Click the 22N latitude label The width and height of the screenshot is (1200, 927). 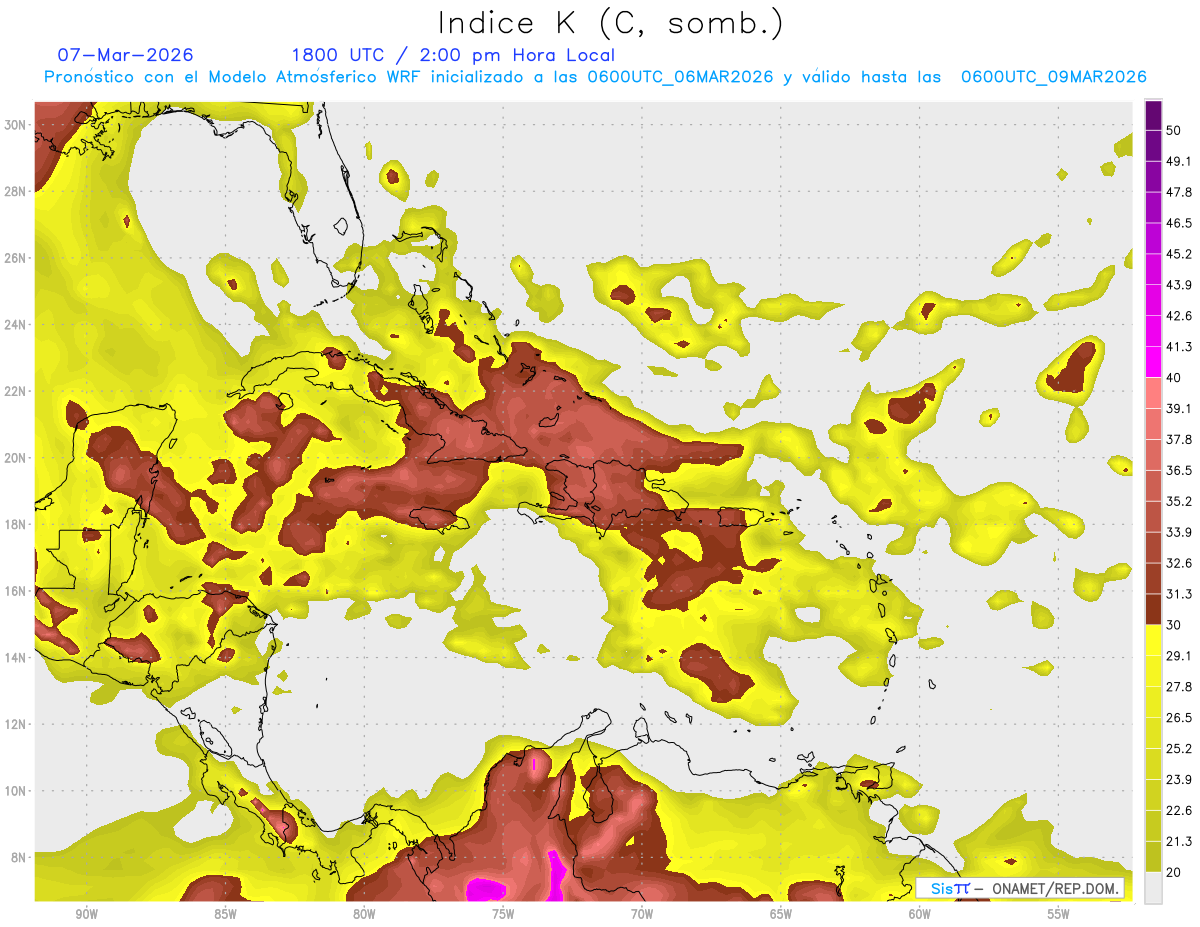point(16,390)
